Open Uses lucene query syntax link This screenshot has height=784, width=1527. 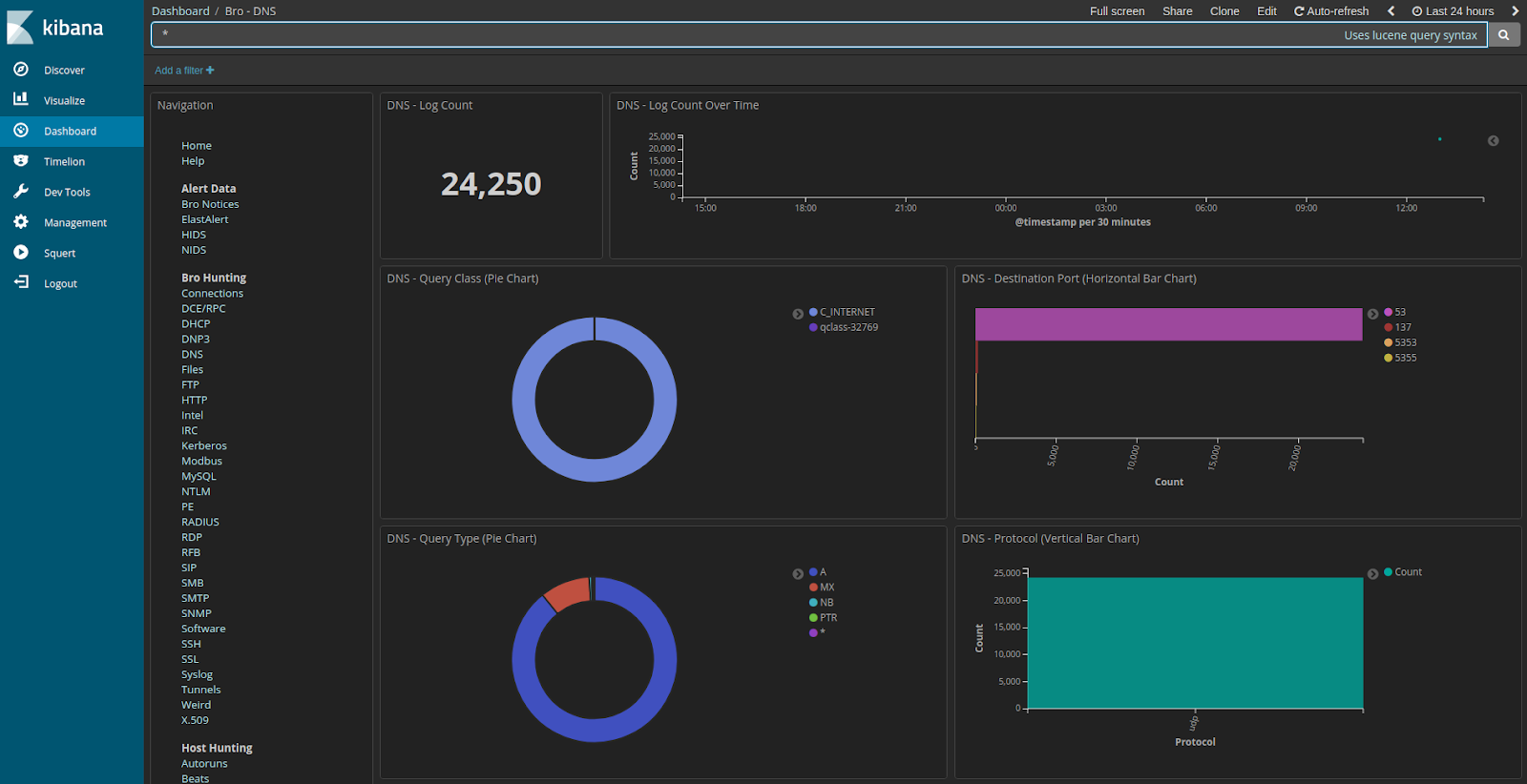click(1411, 35)
